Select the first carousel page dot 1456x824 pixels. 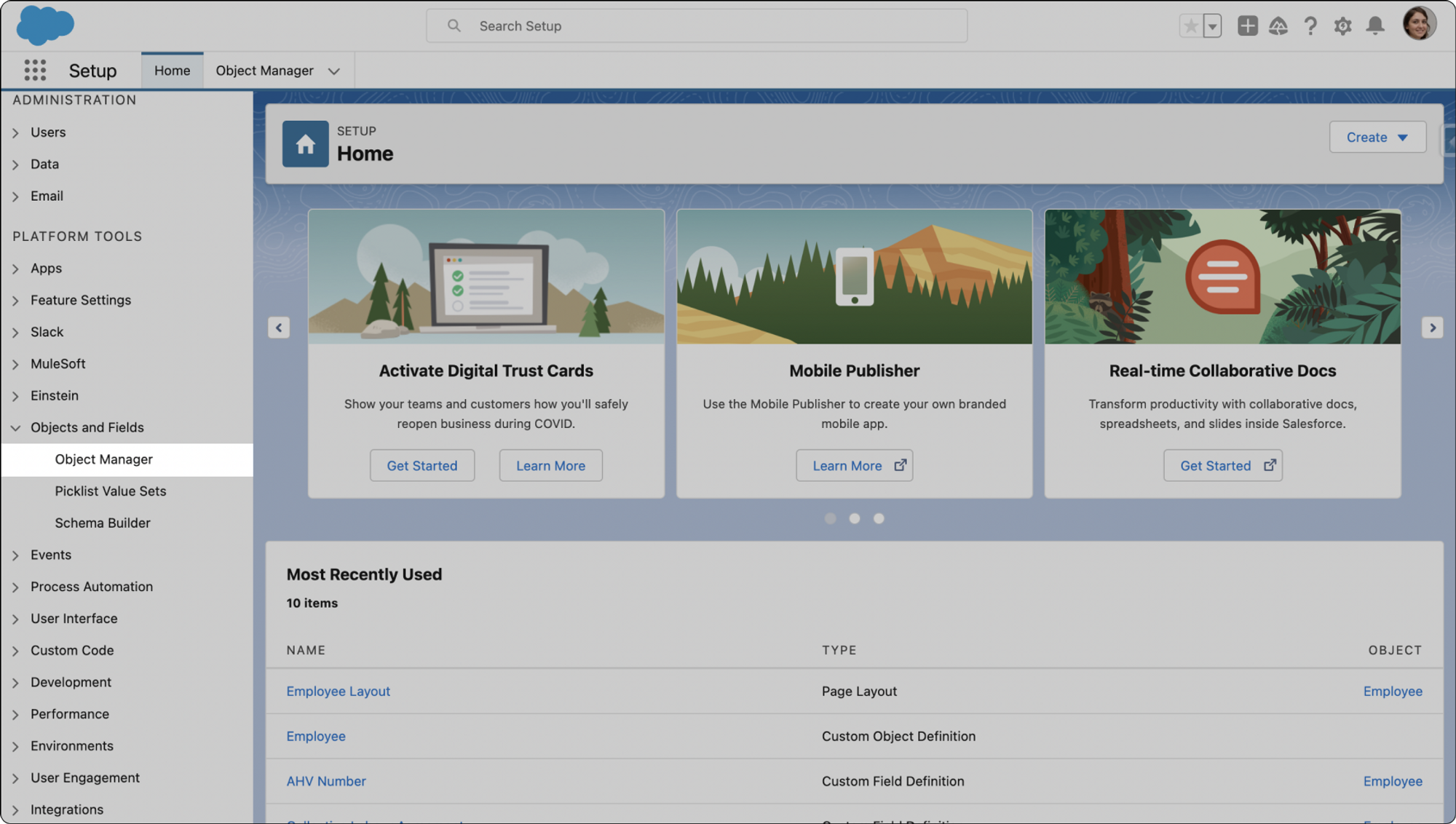click(830, 518)
